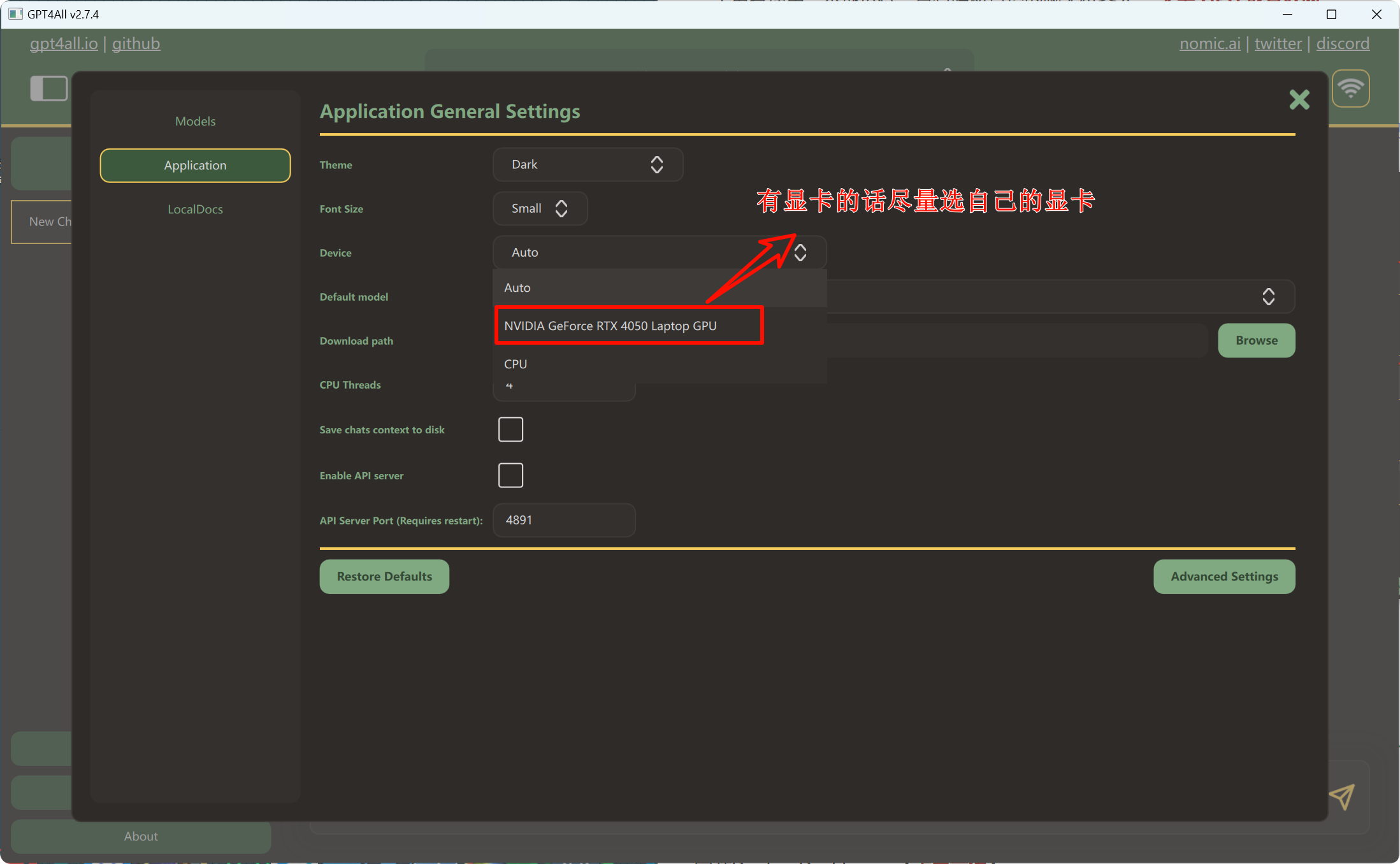Open the LocalDocs settings tab

pos(195,209)
